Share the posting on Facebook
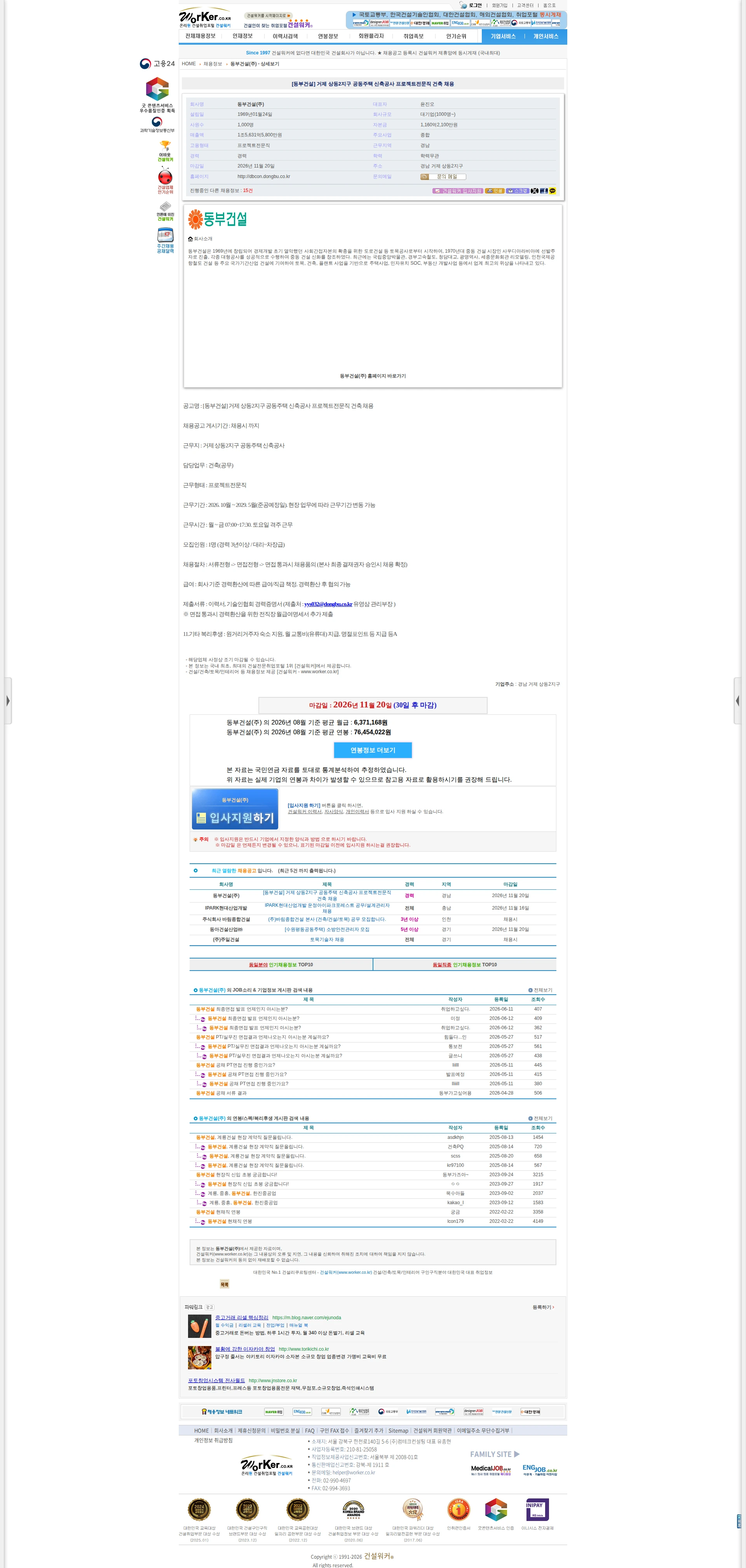The image size is (746, 1568). click(543, 191)
